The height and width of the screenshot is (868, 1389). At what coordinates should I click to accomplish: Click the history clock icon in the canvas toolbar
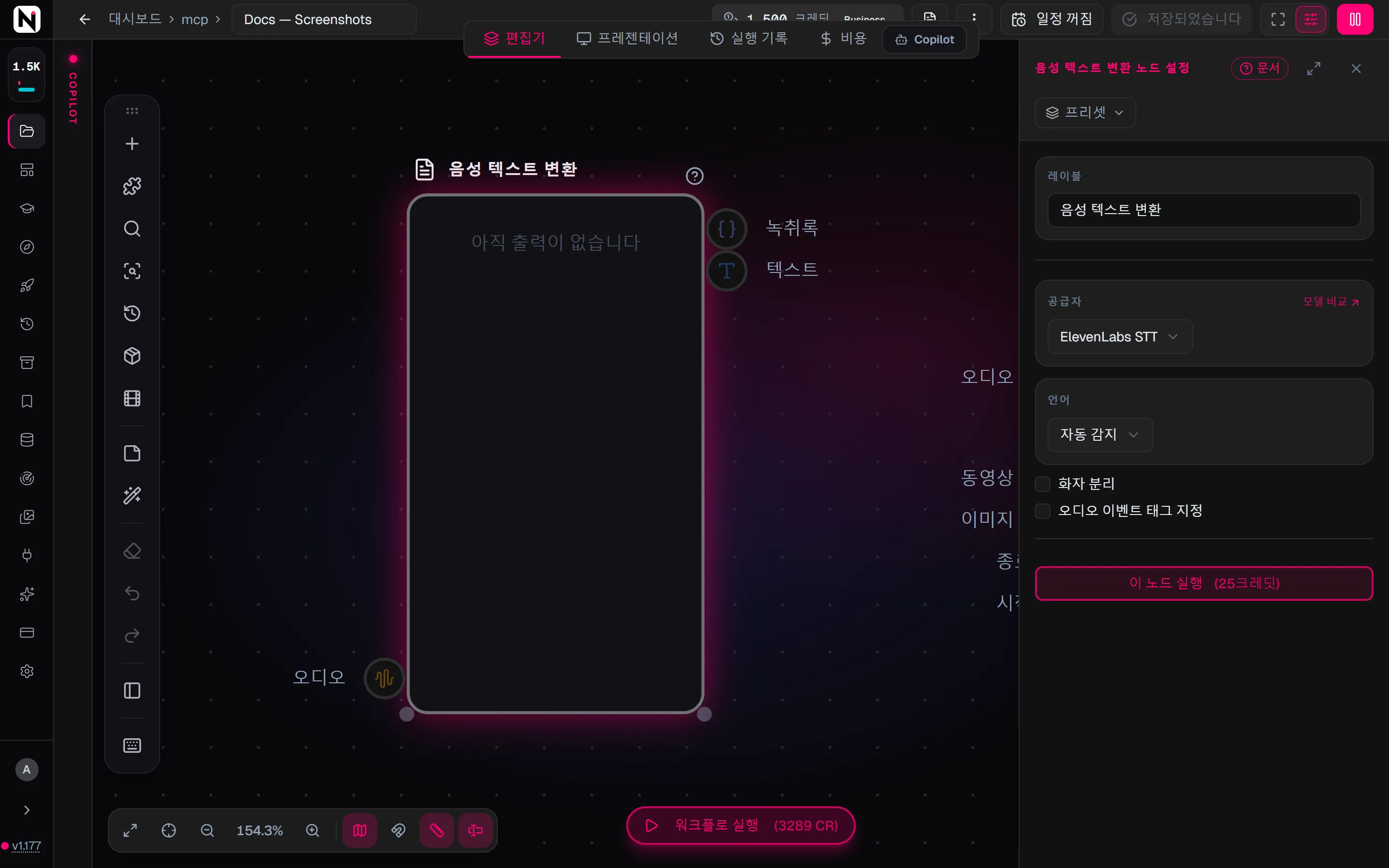(132, 313)
